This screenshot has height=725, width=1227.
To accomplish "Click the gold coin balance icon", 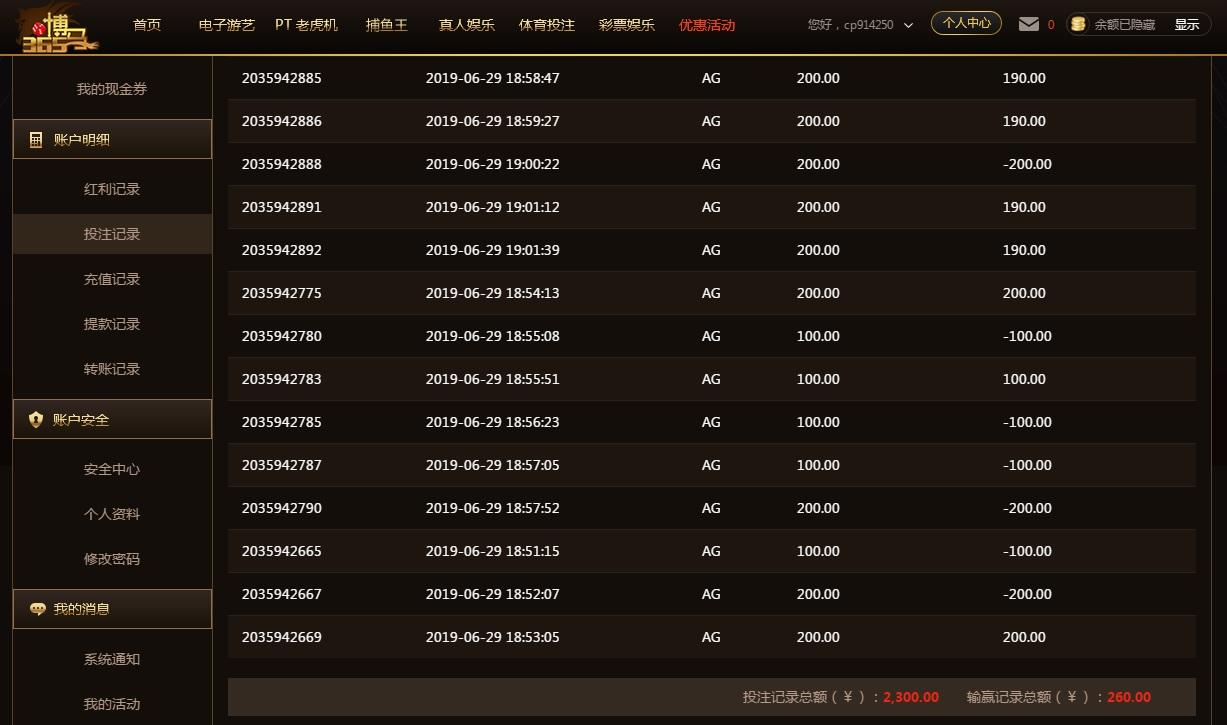I will click(1077, 24).
